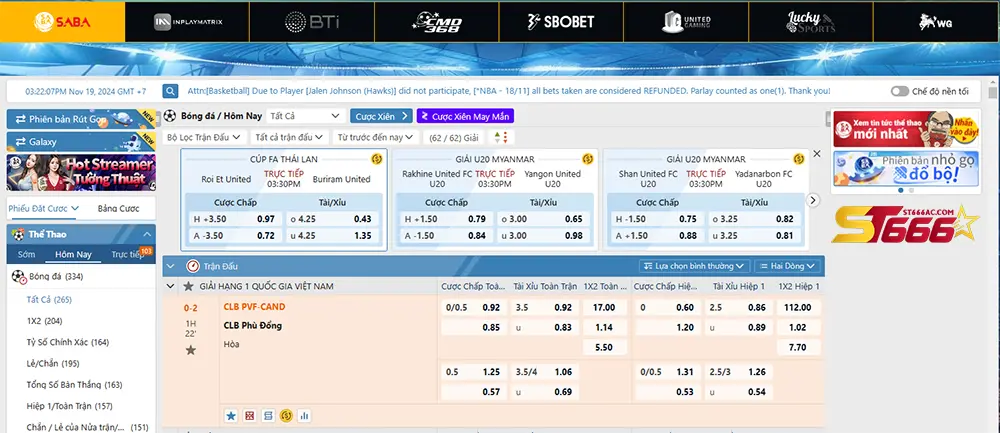
Task: Open the Tất Cả market type dropdown
Action: (306, 116)
